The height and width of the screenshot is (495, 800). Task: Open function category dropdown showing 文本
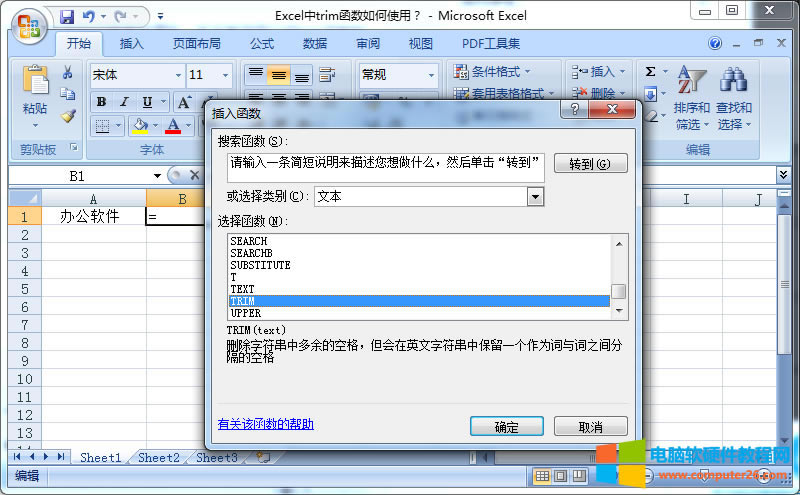click(x=535, y=196)
